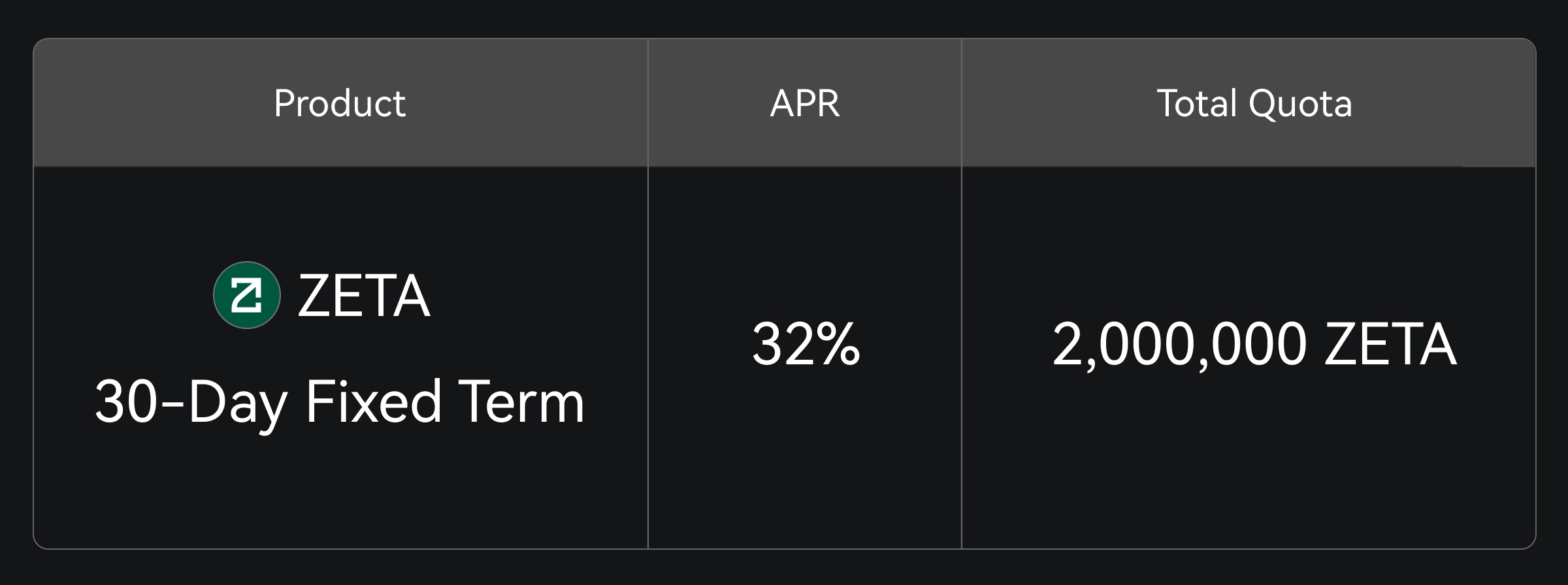Click the ZETA unit in quota cell

(1390, 344)
